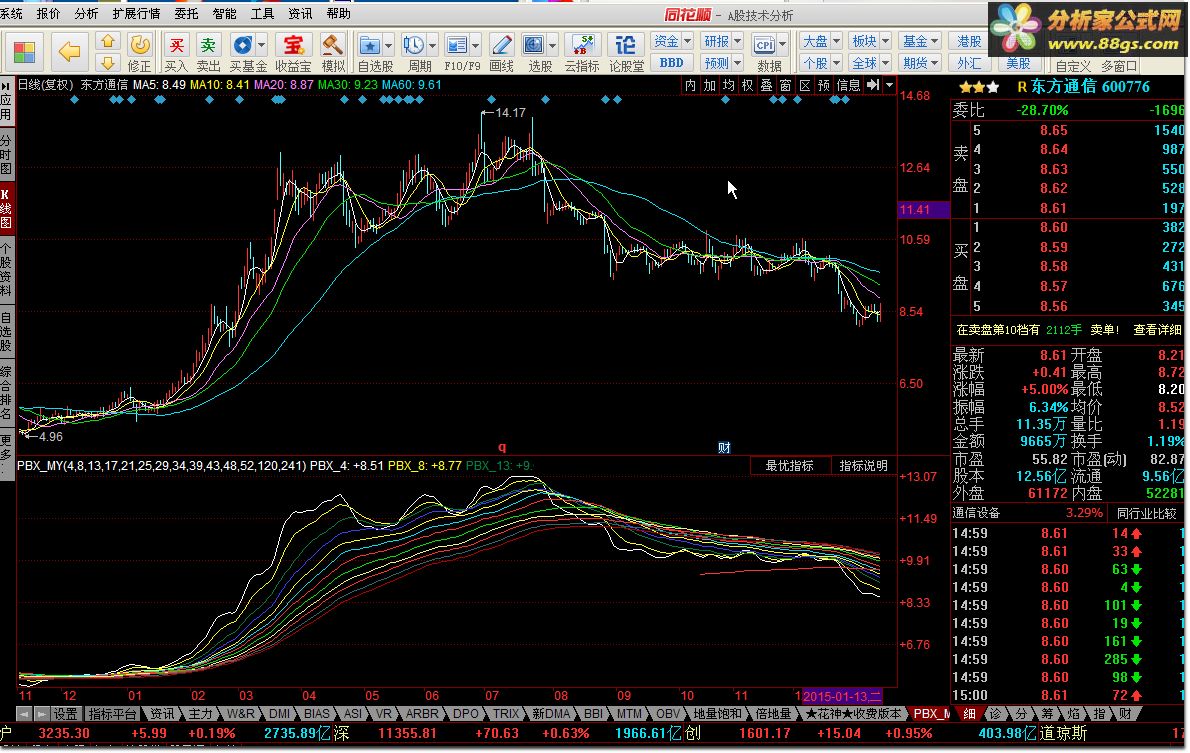
Task: Expand the chart header dropdown arrow
Action: 889,85
